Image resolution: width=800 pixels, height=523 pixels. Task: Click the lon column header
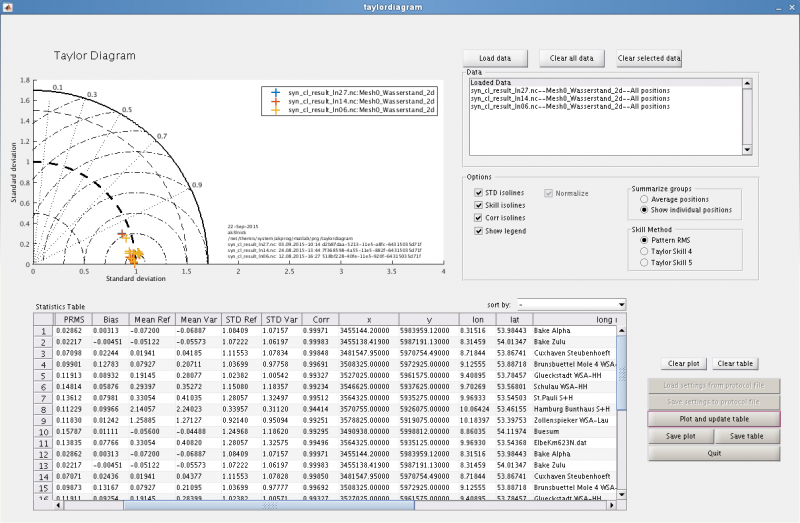point(478,319)
